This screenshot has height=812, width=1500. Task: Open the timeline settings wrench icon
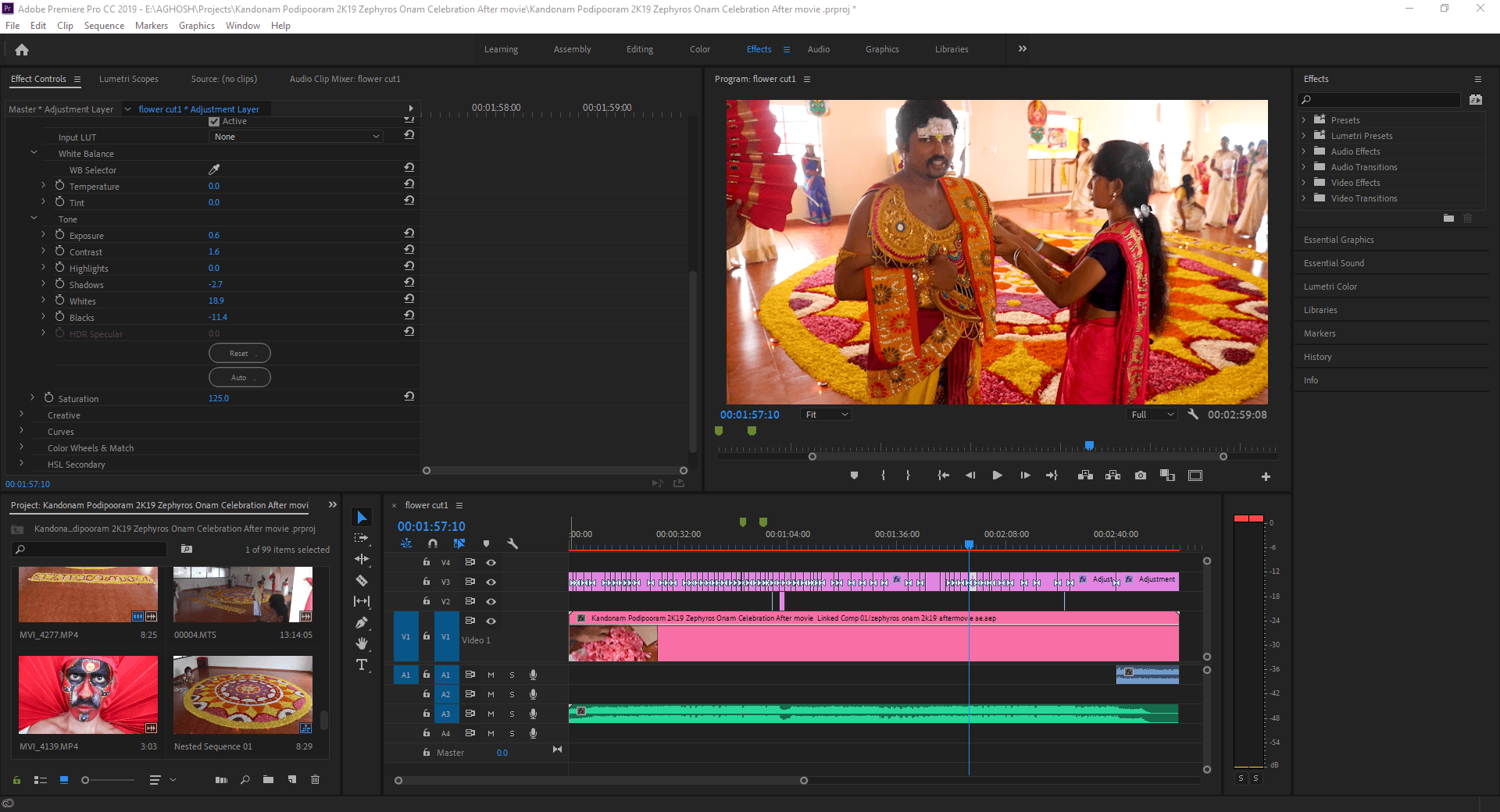(512, 543)
